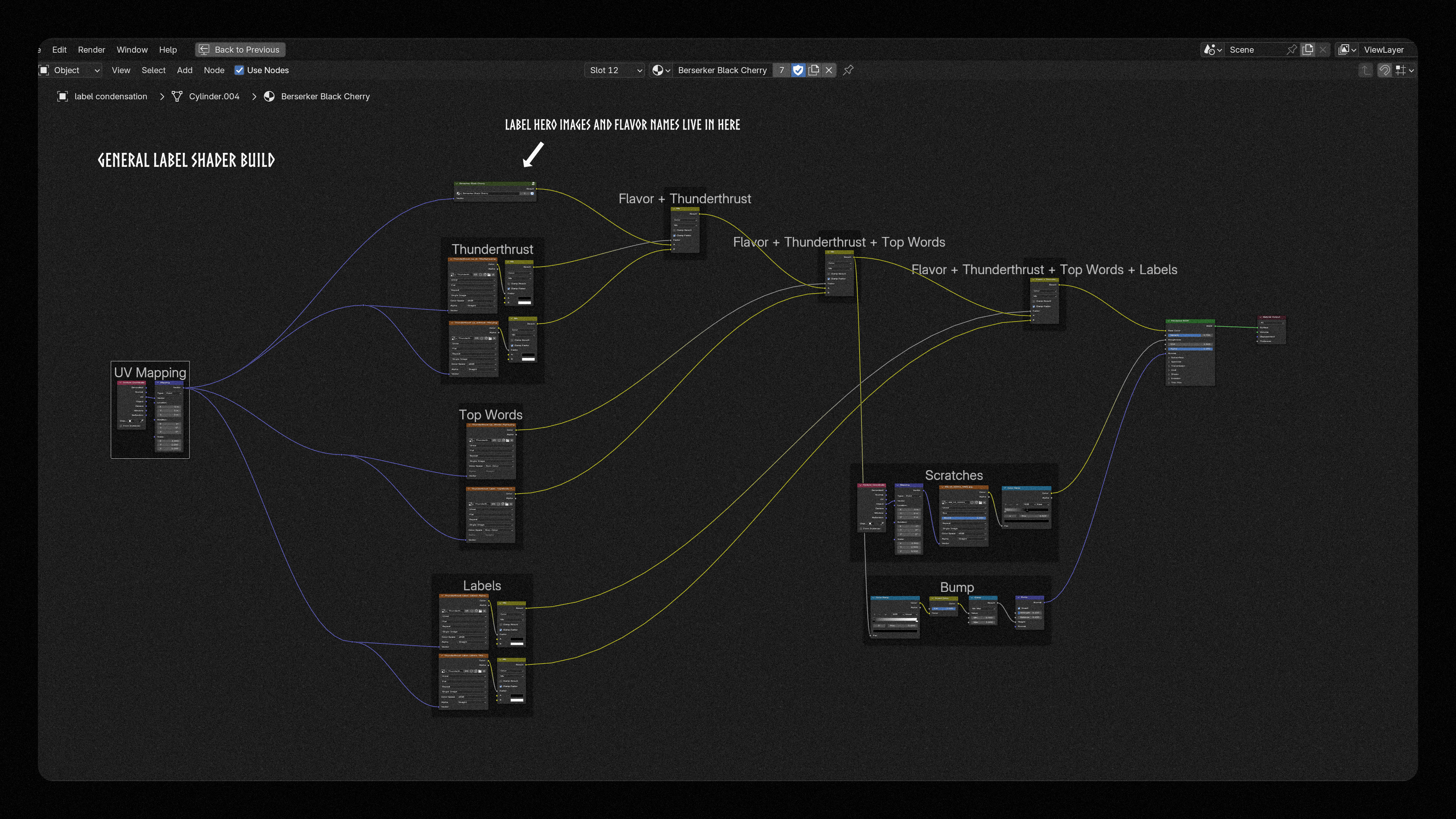
Task: Toggle the fake user shield icon
Action: click(797, 70)
